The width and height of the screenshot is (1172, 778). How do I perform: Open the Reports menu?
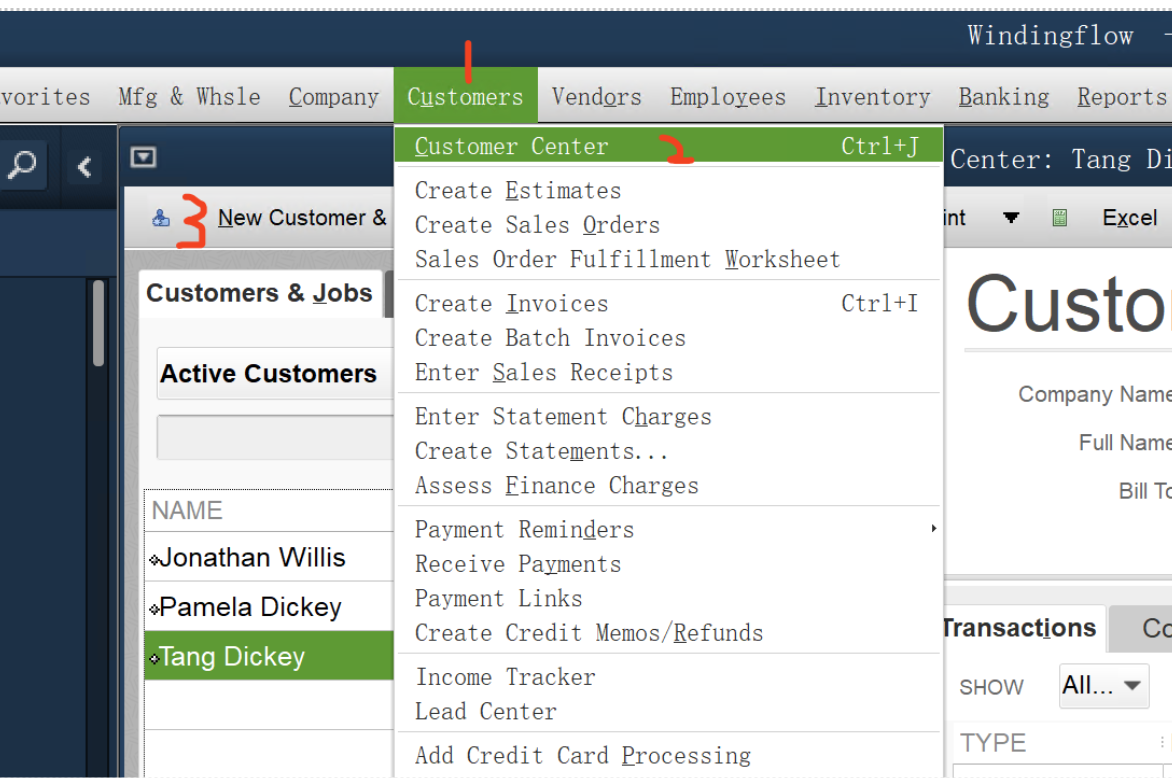coord(1121,96)
